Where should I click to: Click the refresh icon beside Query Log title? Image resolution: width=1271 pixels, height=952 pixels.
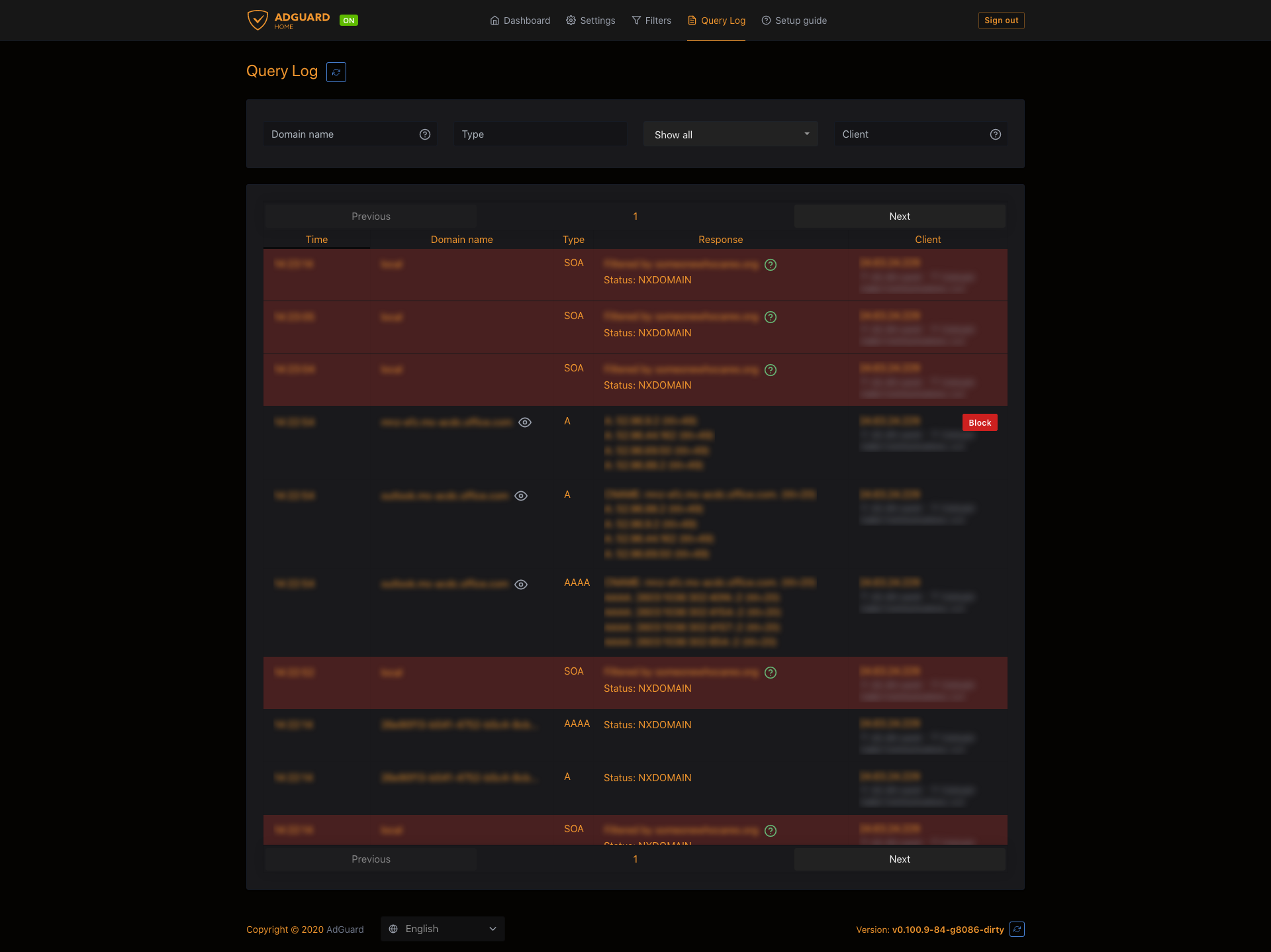[336, 72]
